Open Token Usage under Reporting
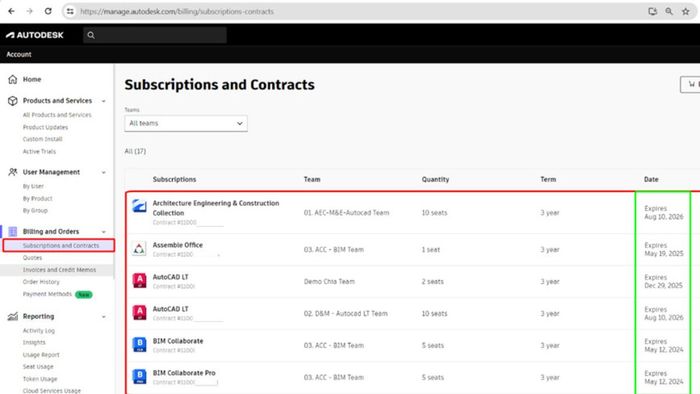Screen dimensions: 700x394 point(40,379)
